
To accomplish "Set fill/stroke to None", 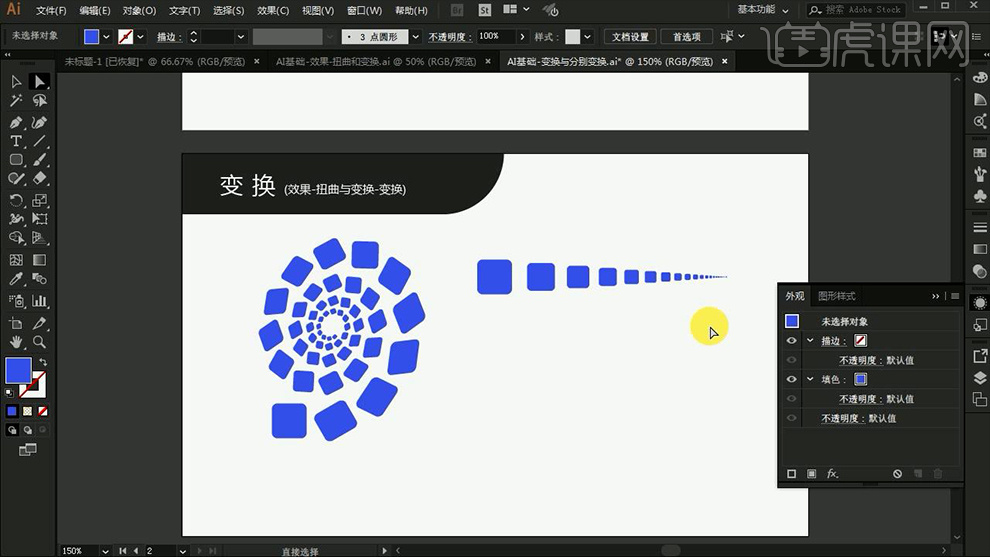I will tap(43, 411).
